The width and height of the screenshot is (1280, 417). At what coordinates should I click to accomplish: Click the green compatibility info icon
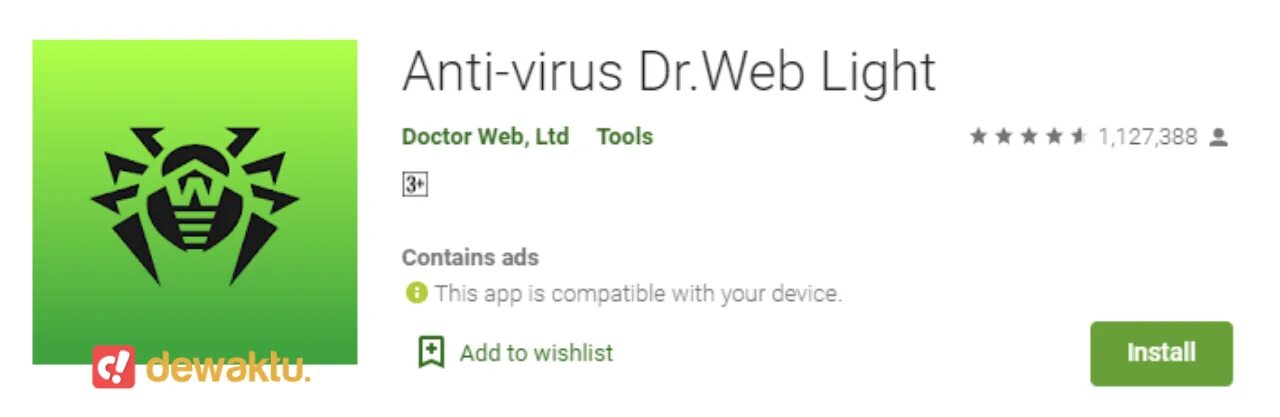click(x=416, y=294)
